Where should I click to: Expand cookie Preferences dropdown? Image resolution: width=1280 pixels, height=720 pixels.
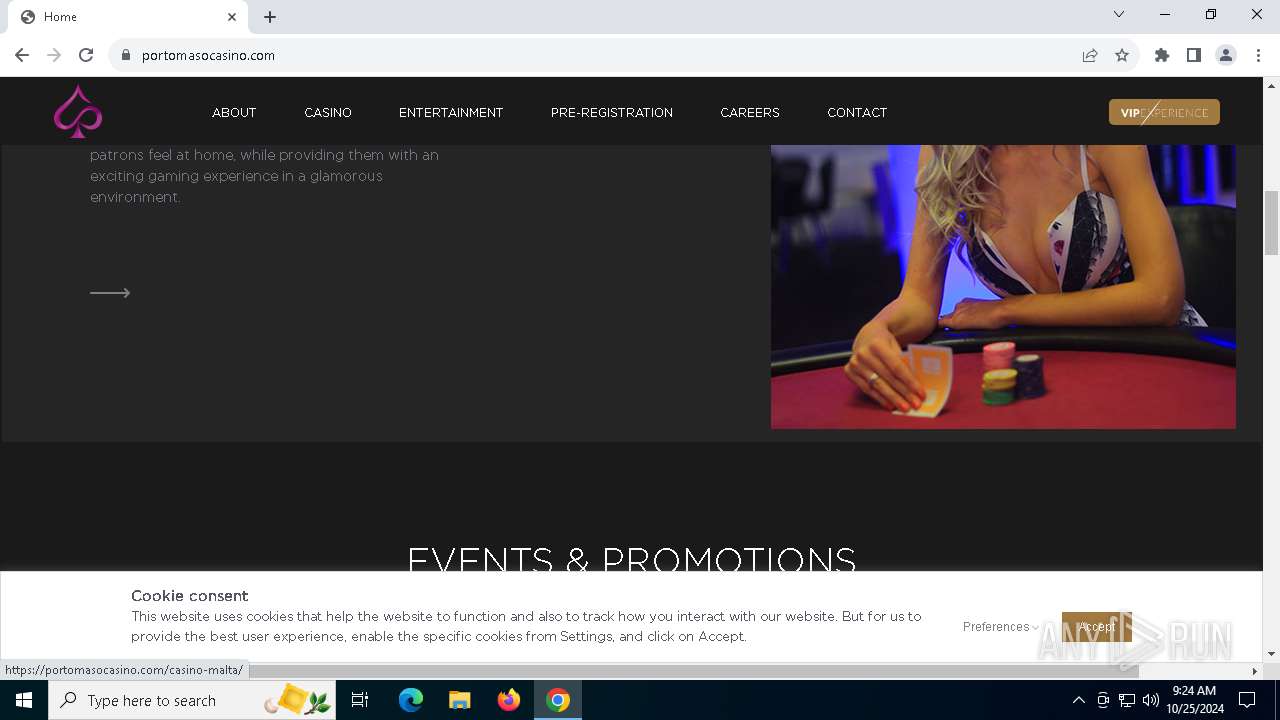[1000, 627]
